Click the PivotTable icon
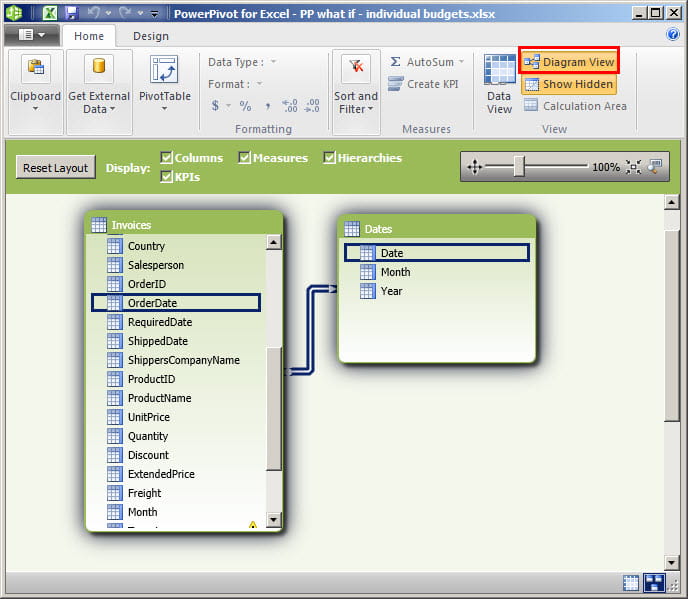Viewport: 688px width, 599px height. click(164, 70)
